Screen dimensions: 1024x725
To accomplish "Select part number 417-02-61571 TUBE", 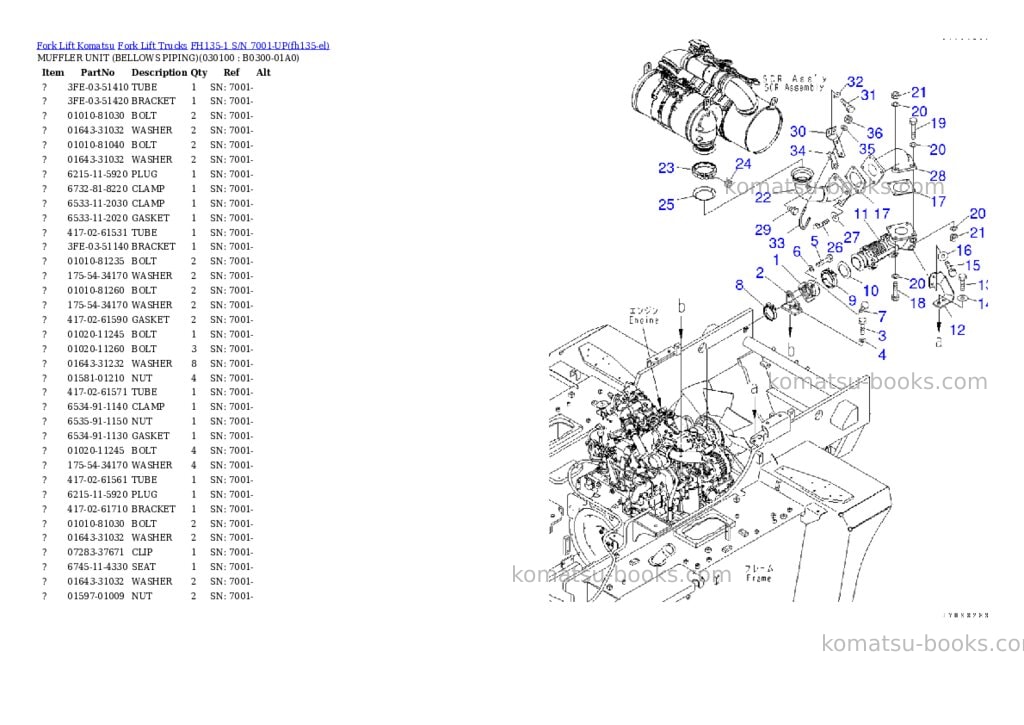I will click(x=112, y=392).
